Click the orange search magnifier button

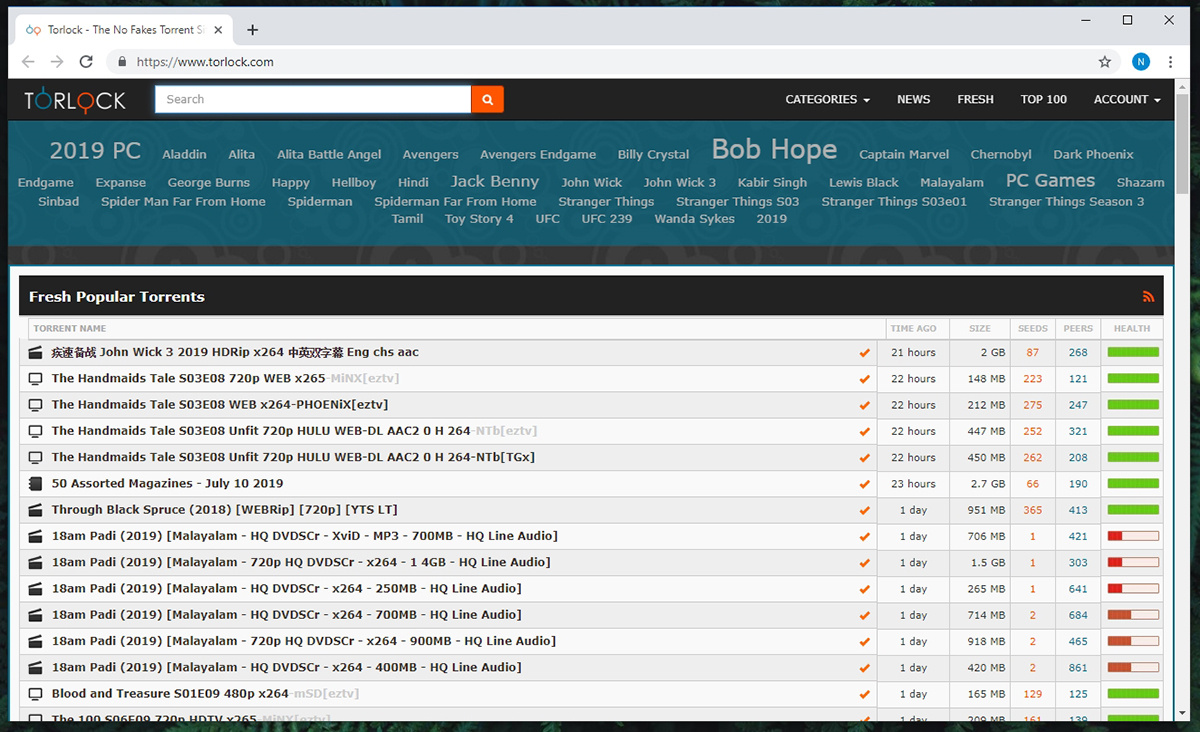point(487,99)
